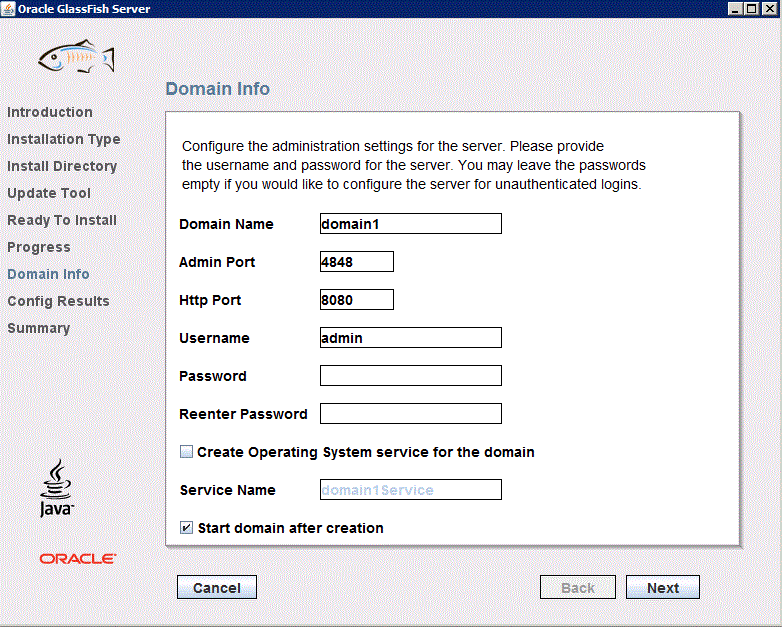Screen dimensions: 782x627
Task: Click the Java icon in title bar
Action: point(8,8)
